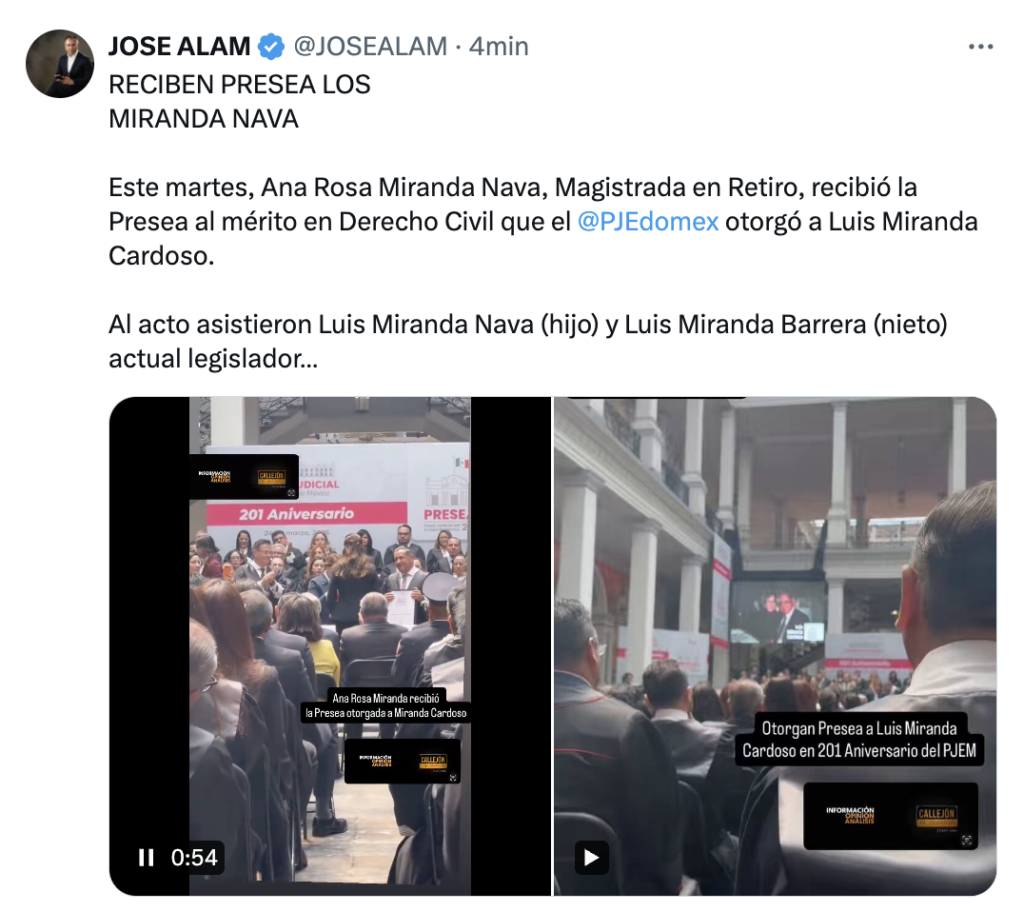The width and height of the screenshot is (1024, 912).
Task: Click the @PJEdomex mention link
Action: coord(647,221)
